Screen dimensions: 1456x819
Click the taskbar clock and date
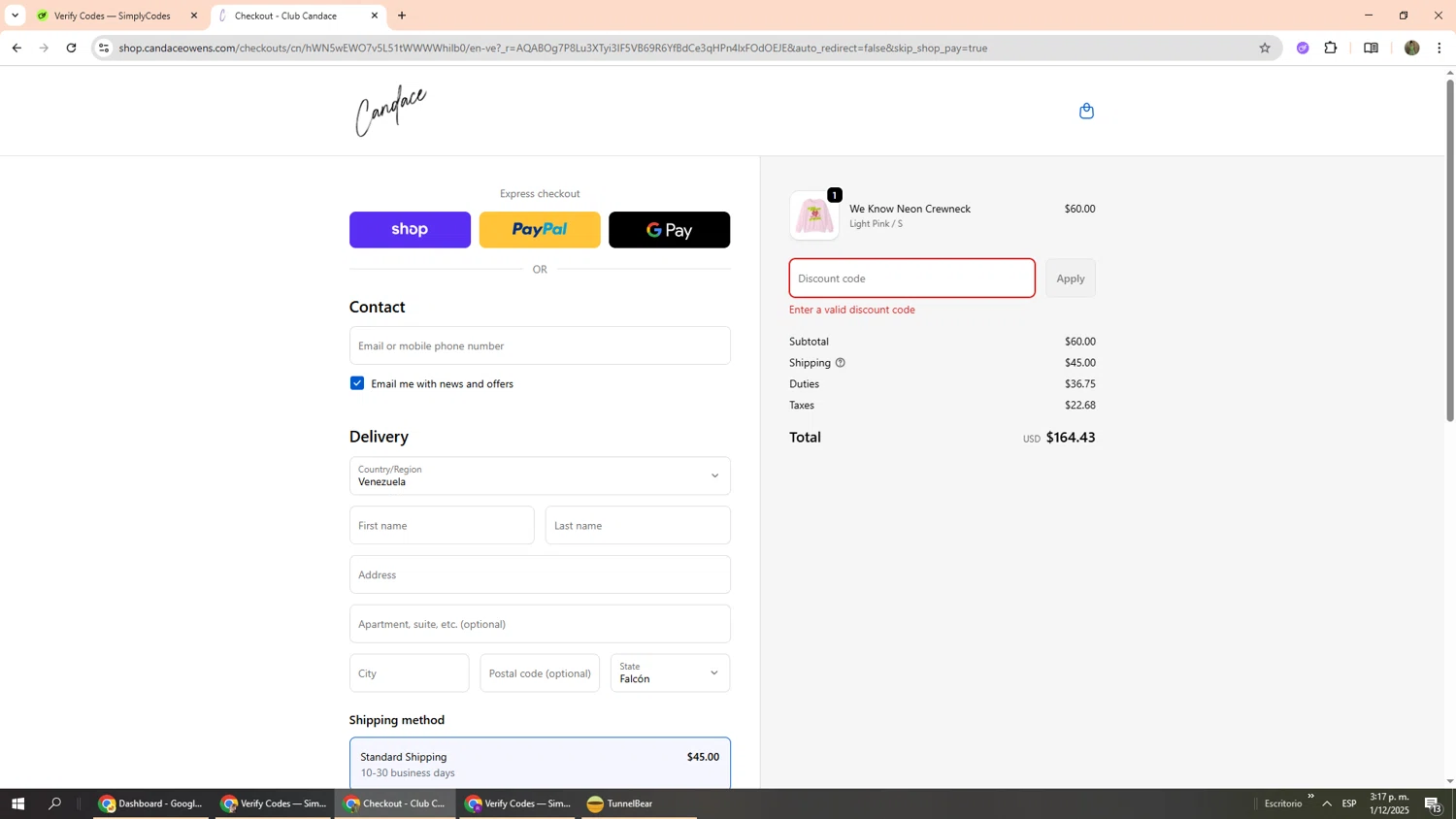click(1389, 803)
